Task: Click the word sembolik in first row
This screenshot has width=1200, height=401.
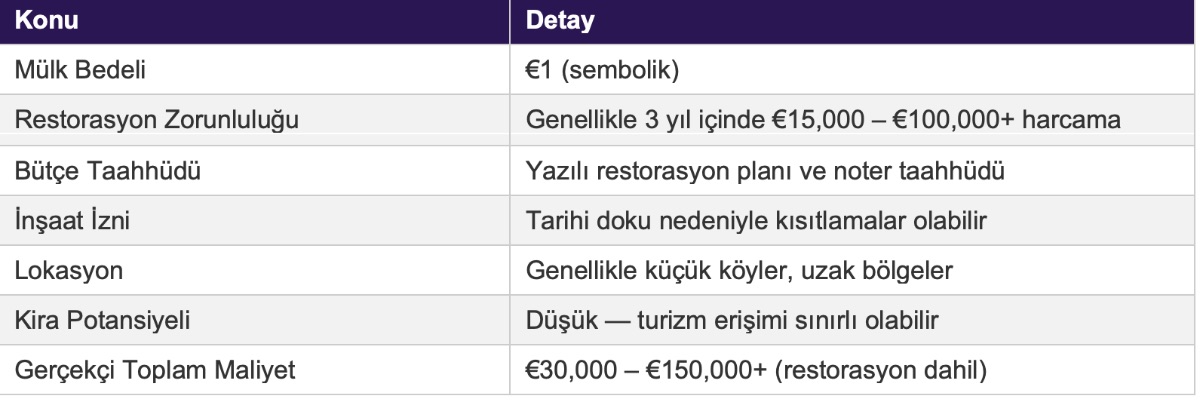Action: (620, 72)
